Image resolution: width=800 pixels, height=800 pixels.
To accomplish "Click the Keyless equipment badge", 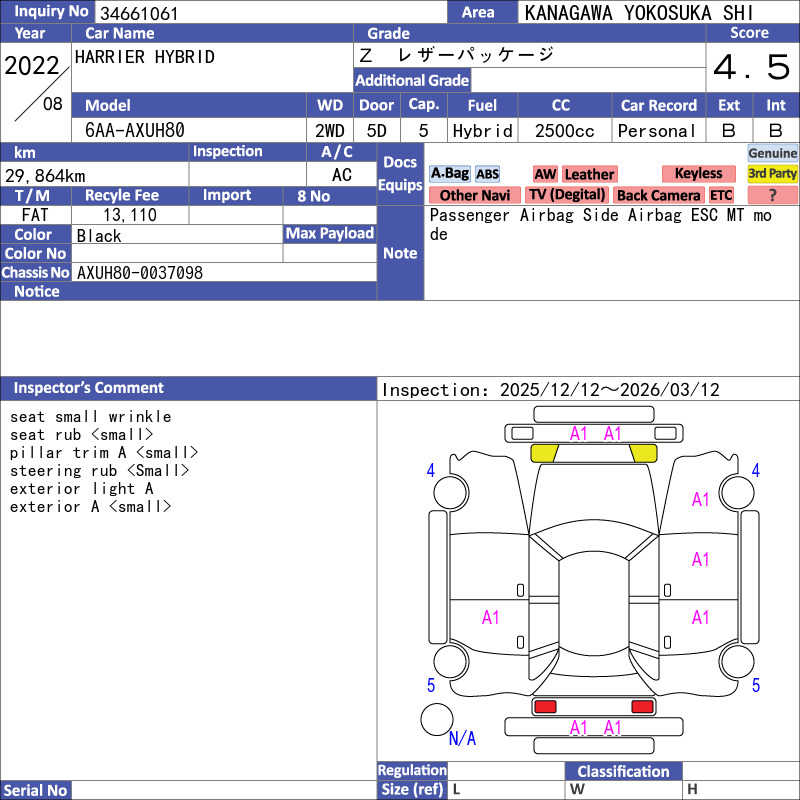I will point(698,174).
